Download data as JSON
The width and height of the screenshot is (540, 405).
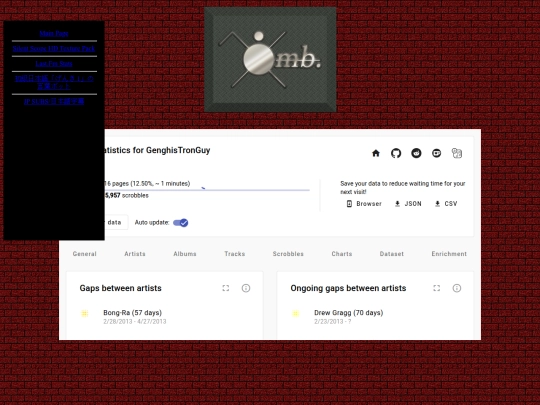pos(408,204)
